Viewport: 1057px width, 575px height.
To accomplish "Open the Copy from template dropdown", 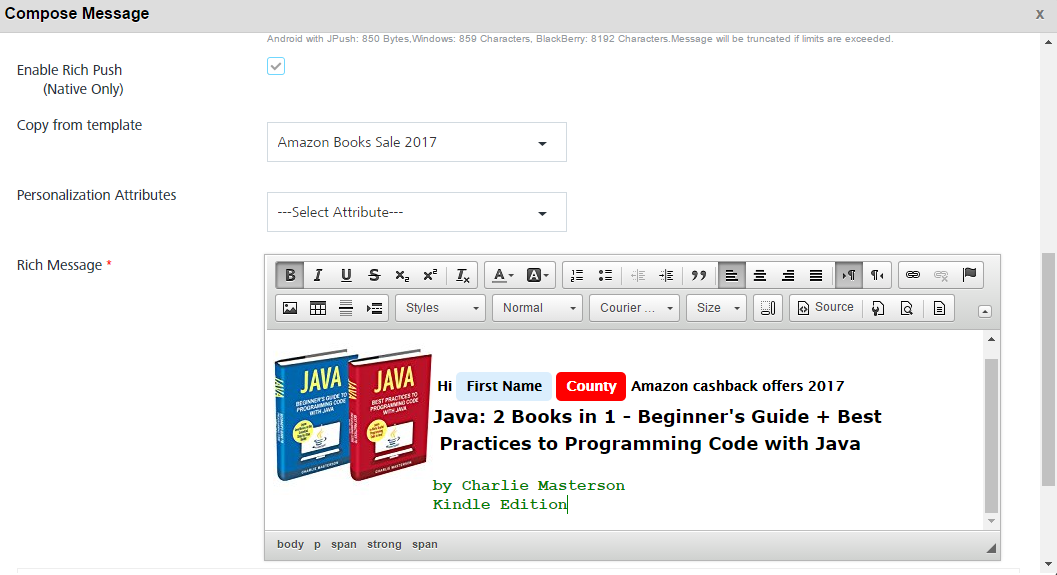I will click(417, 142).
